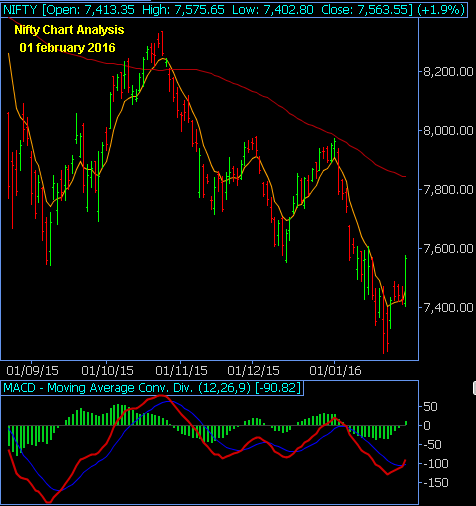Image resolution: width=476 pixels, height=506 pixels.
Task: Click the end of the dark red long moving average
Action: 405,176
